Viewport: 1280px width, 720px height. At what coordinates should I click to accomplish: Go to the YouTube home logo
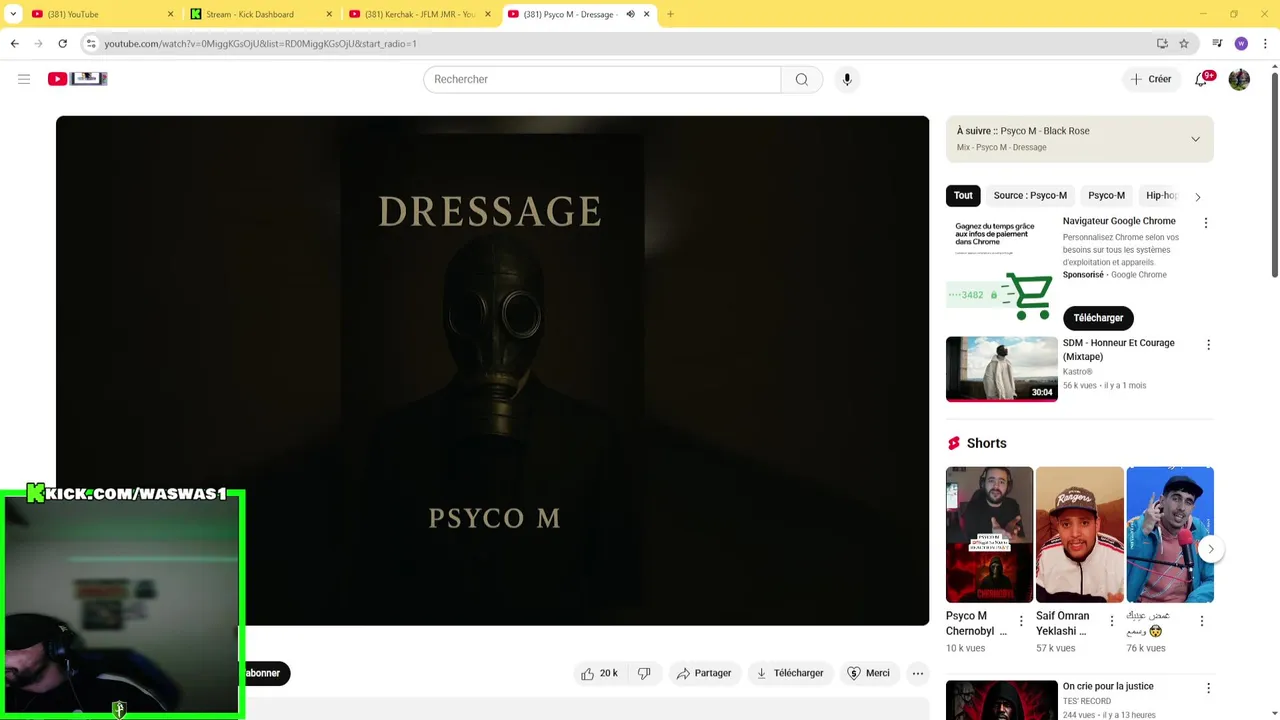[x=77, y=79]
